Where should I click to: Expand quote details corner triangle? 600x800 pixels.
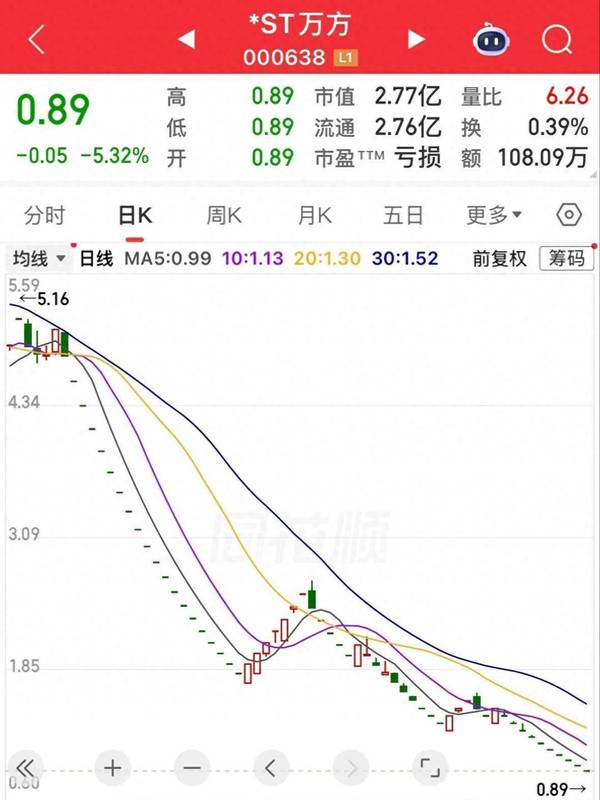593,174
